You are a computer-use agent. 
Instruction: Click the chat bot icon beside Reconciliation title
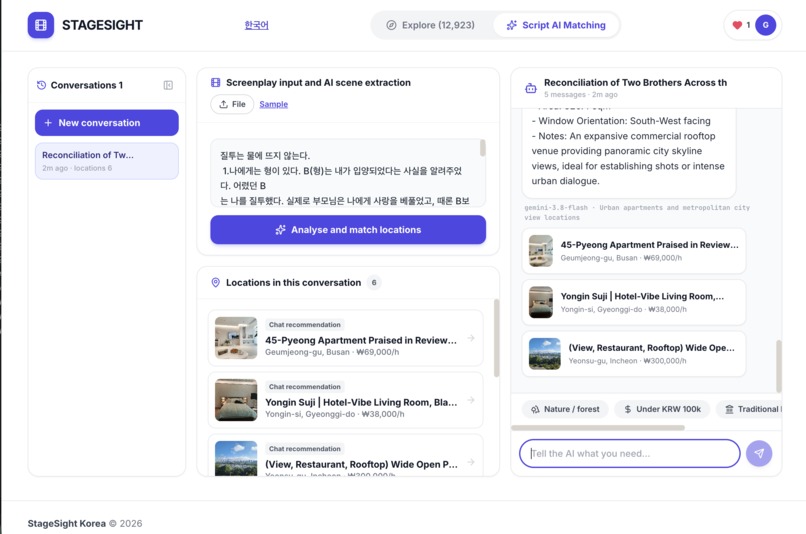[530, 88]
